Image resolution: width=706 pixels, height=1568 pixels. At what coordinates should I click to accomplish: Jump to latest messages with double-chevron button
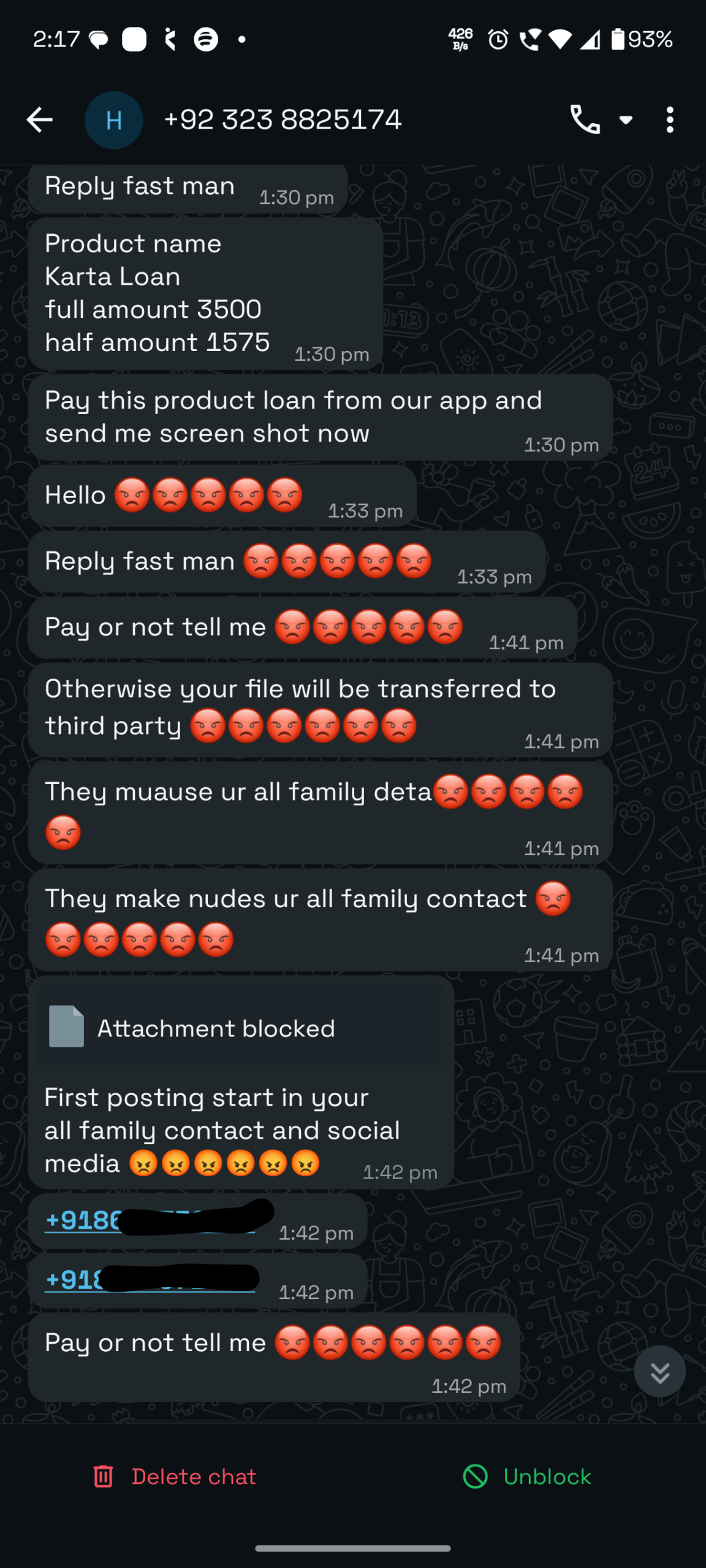point(660,1372)
